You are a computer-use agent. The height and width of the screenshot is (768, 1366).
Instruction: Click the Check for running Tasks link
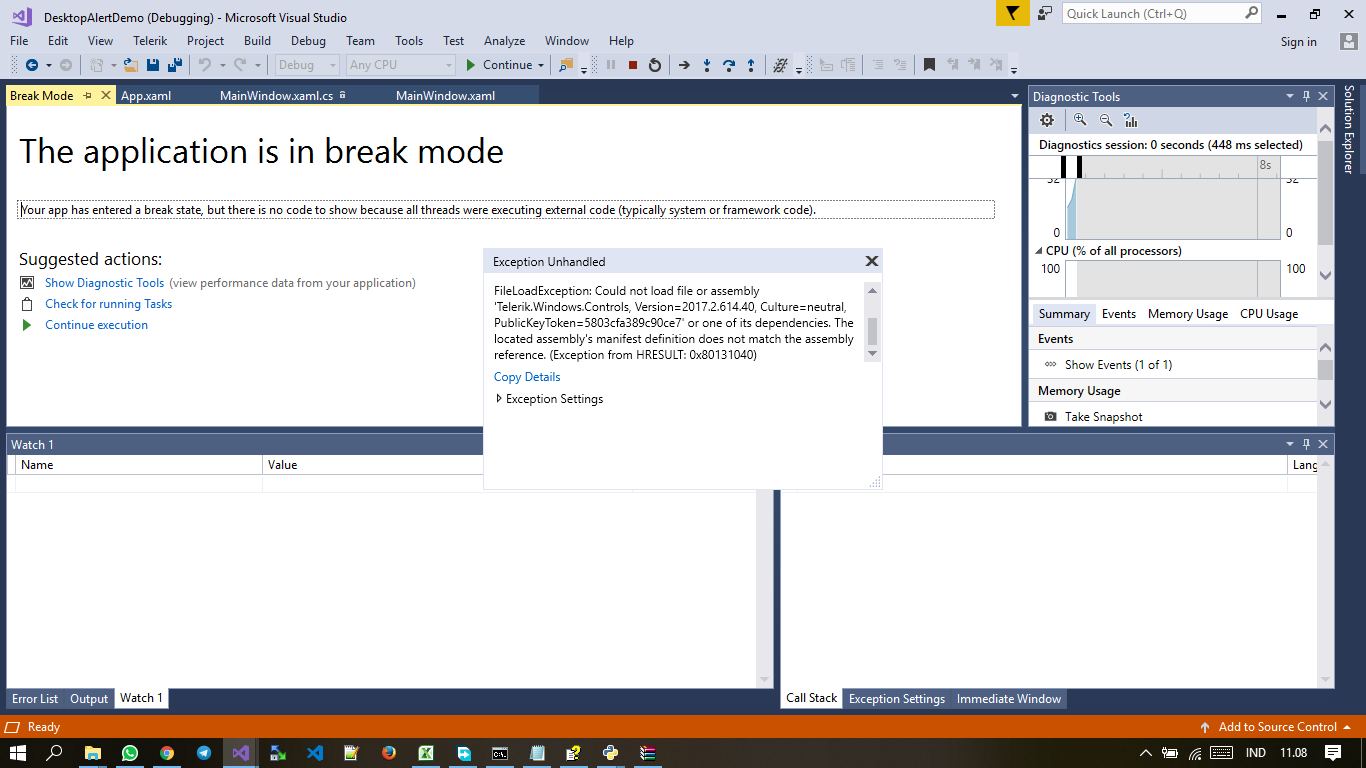pyautogui.click(x=108, y=304)
